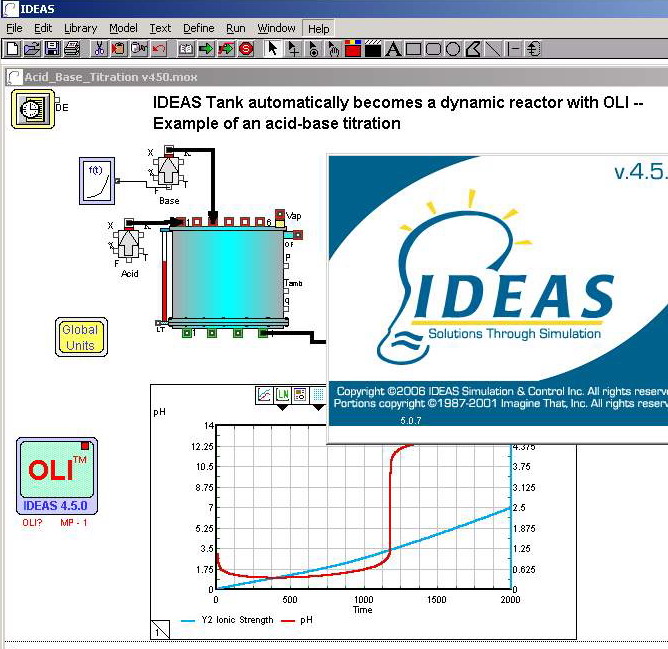The image size is (668, 649).
Task: Click the last toolbar icon with stacked lines
Action: (533, 49)
